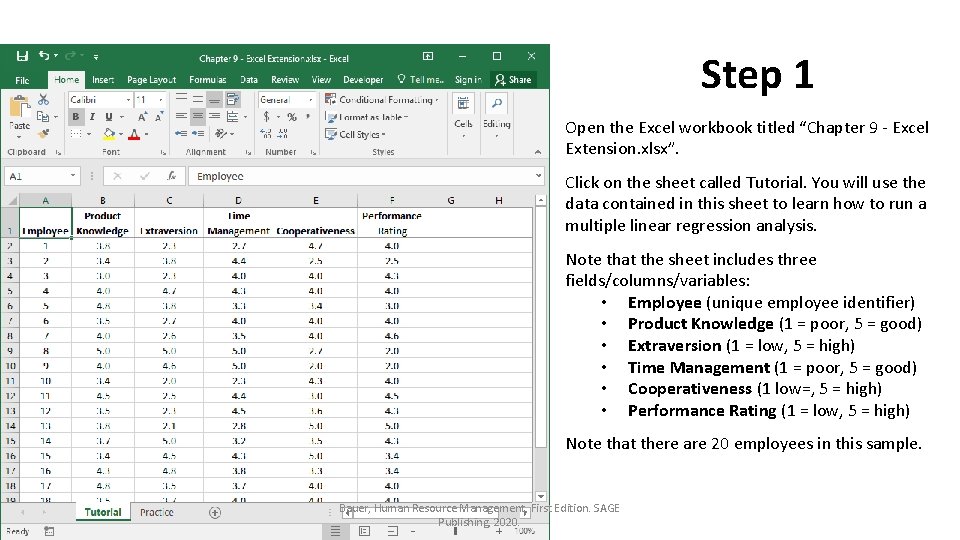Click the zoom slider handle

pos(455,531)
